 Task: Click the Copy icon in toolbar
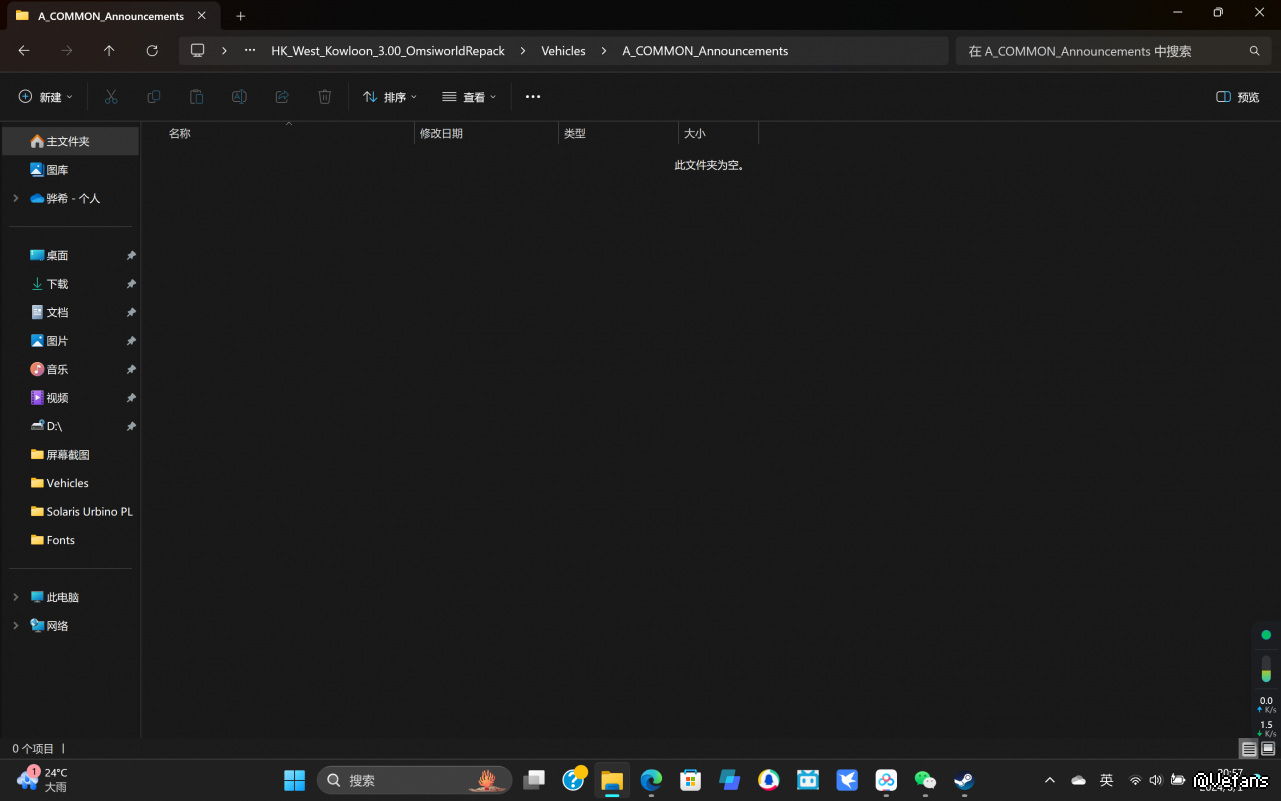[154, 97]
